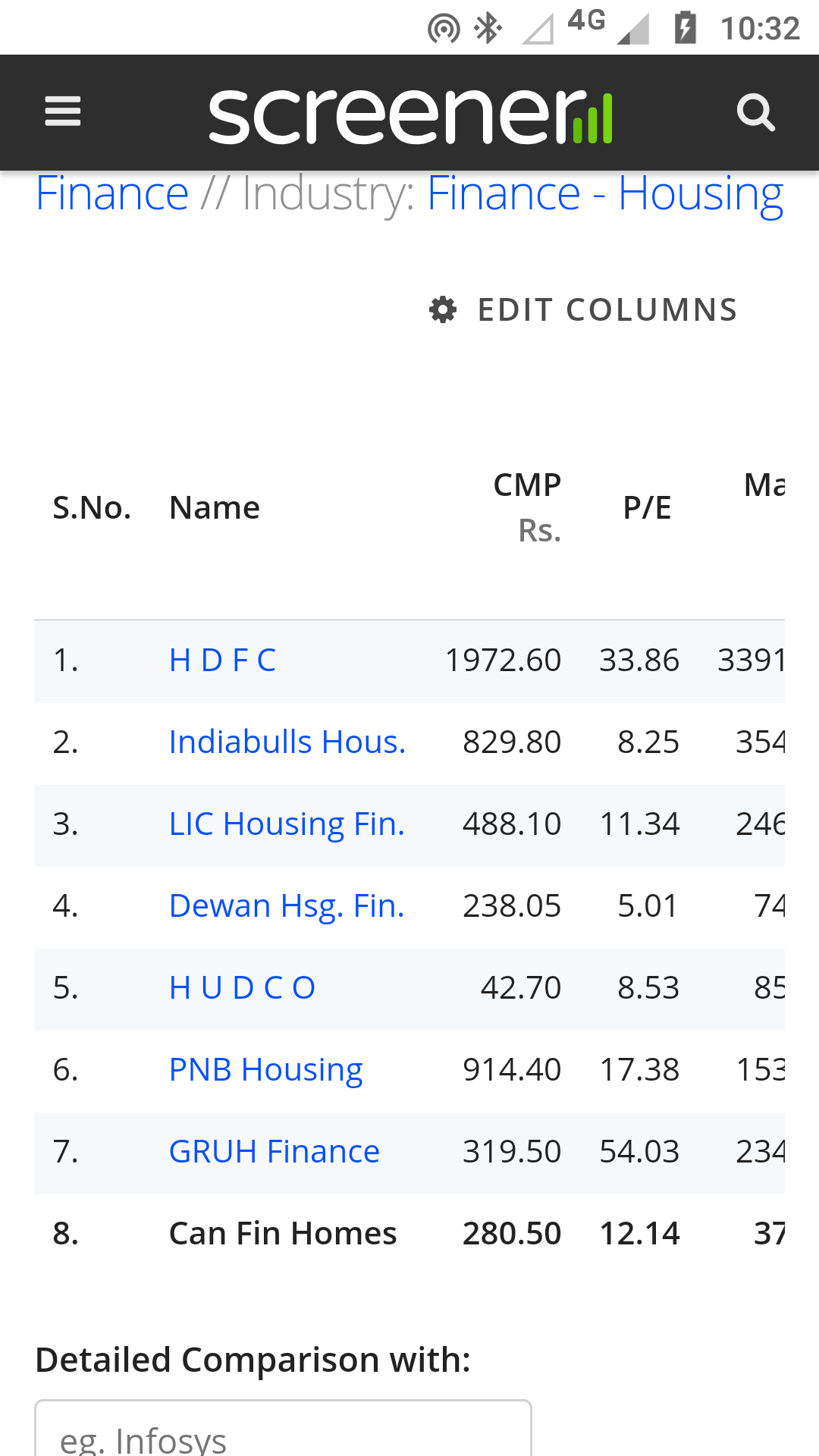View GRUH Finance company page

(274, 1152)
